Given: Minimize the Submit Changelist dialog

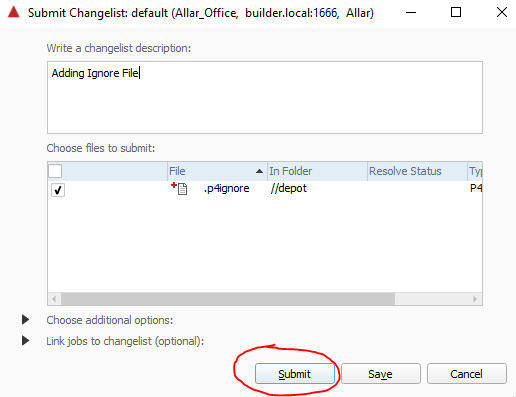Looking at the screenshot, I should pyautogui.click(x=411, y=13).
